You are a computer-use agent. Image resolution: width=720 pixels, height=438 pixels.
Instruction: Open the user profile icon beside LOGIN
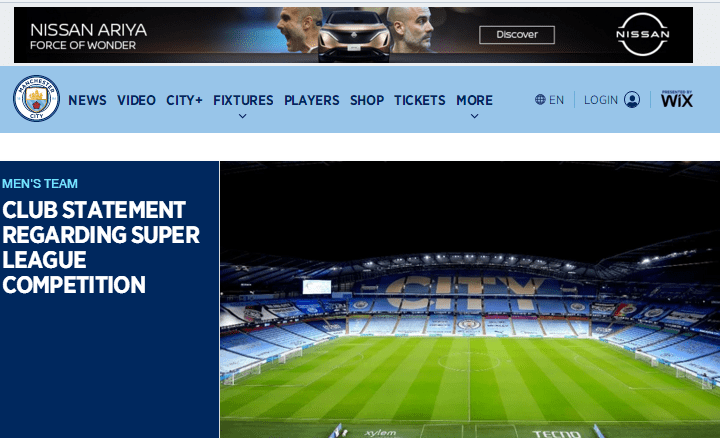click(632, 100)
